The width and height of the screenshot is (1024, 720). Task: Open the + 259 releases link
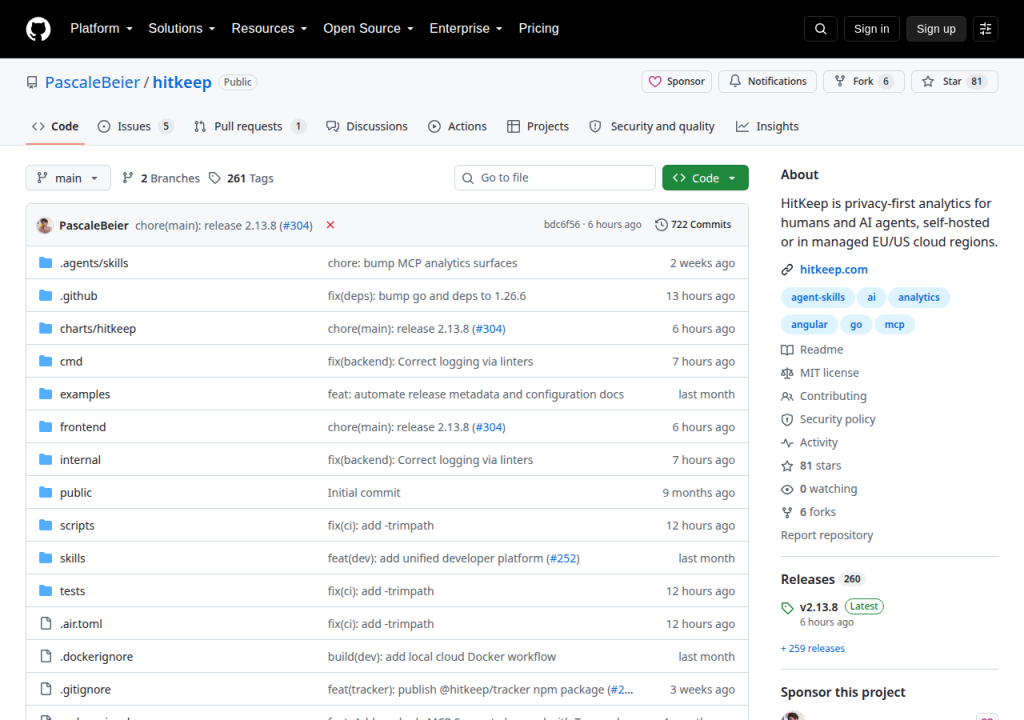point(812,649)
